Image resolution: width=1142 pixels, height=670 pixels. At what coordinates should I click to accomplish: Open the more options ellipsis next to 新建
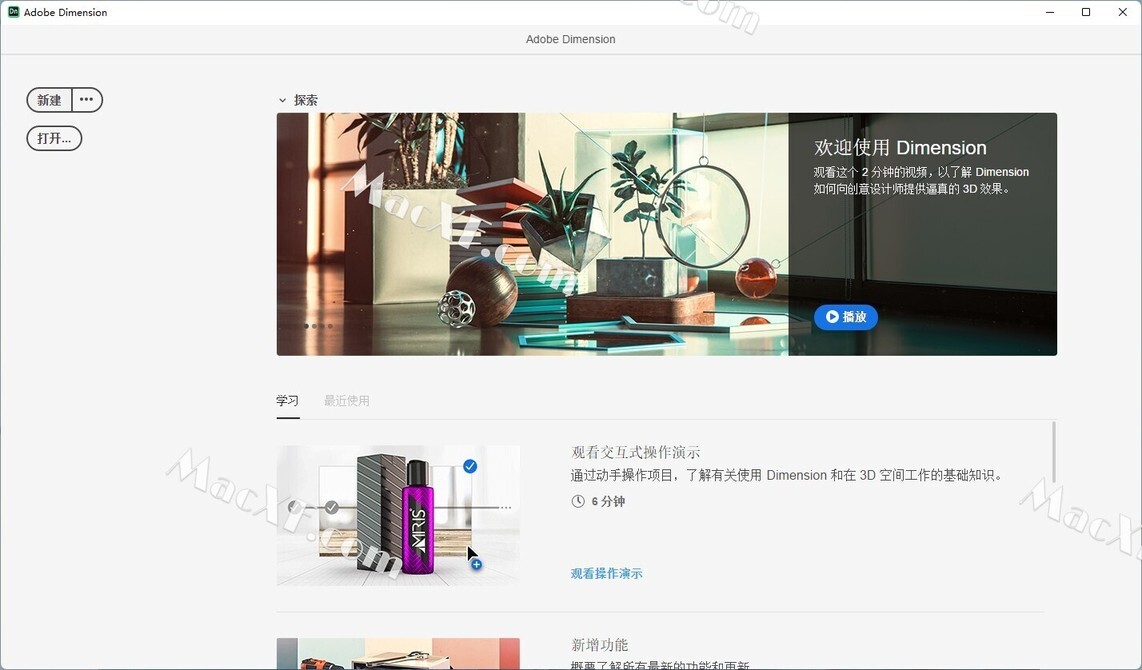click(87, 100)
